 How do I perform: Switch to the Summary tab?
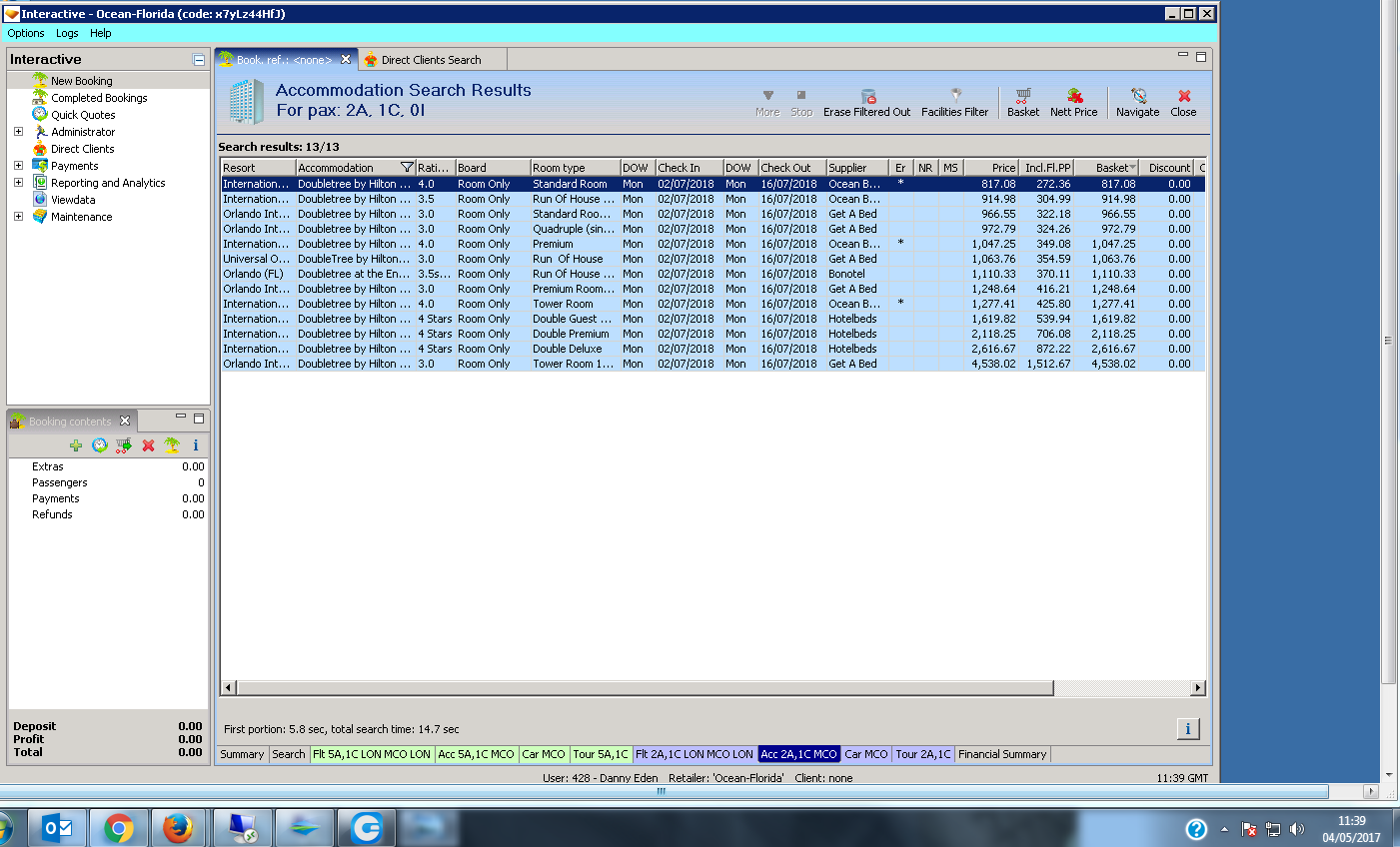click(x=242, y=754)
